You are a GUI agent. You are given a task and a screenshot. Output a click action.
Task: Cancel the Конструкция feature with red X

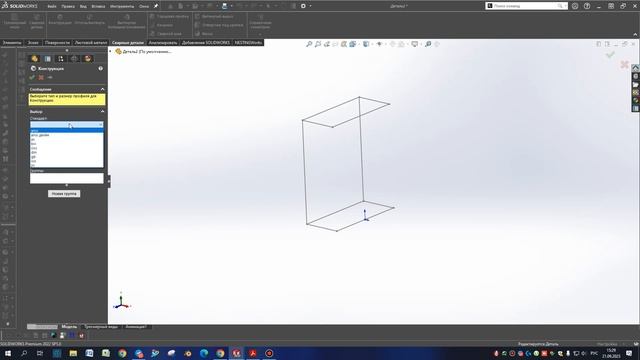click(x=41, y=77)
